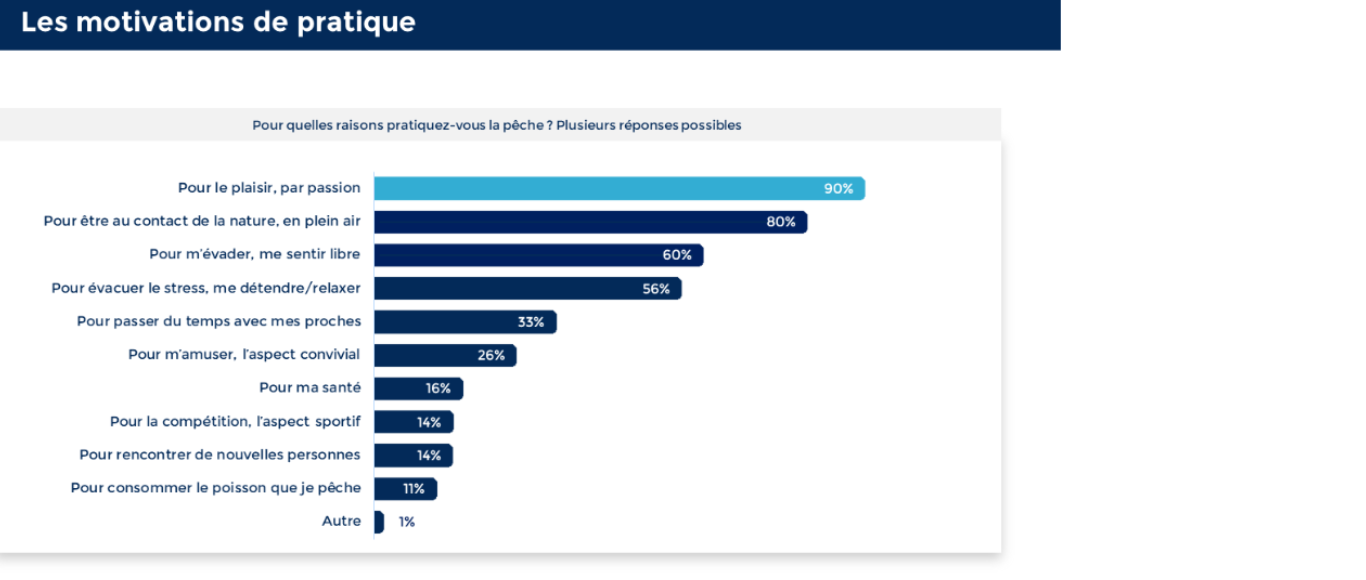The width and height of the screenshot is (1366, 580).
Task: Click the 'Pour le plaisir, par passion' label
Action: click(269, 188)
